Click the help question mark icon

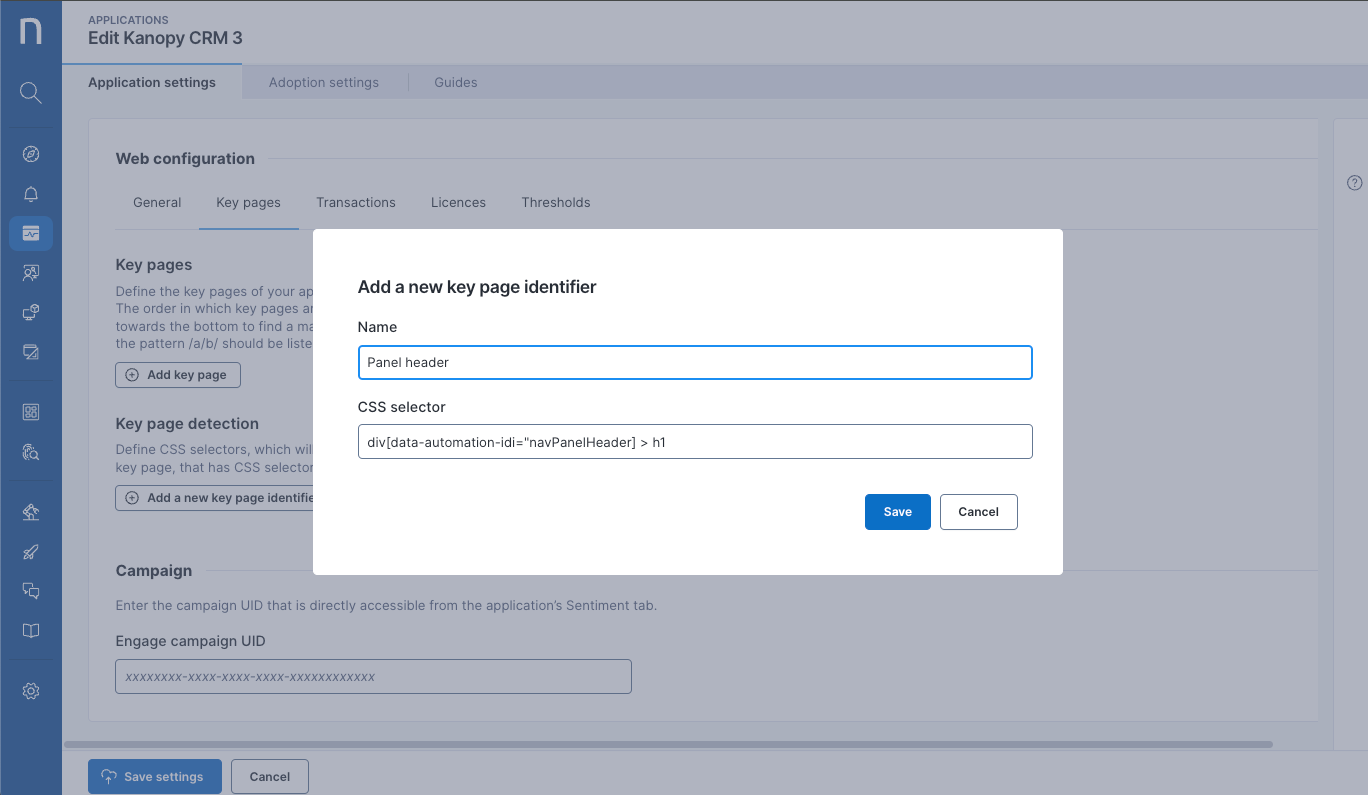coord(1355,183)
